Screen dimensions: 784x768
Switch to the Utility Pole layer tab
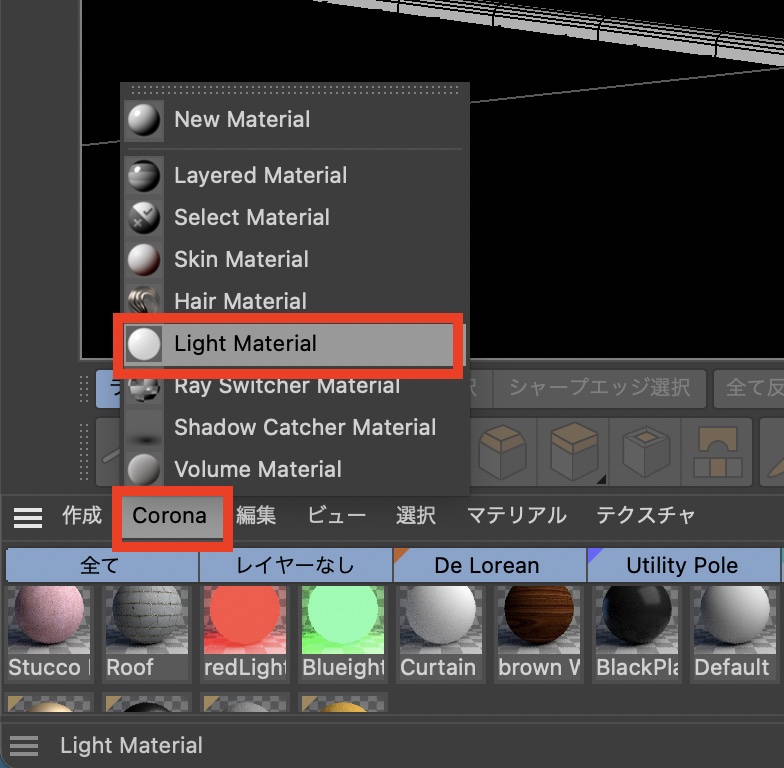[x=684, y=566]
